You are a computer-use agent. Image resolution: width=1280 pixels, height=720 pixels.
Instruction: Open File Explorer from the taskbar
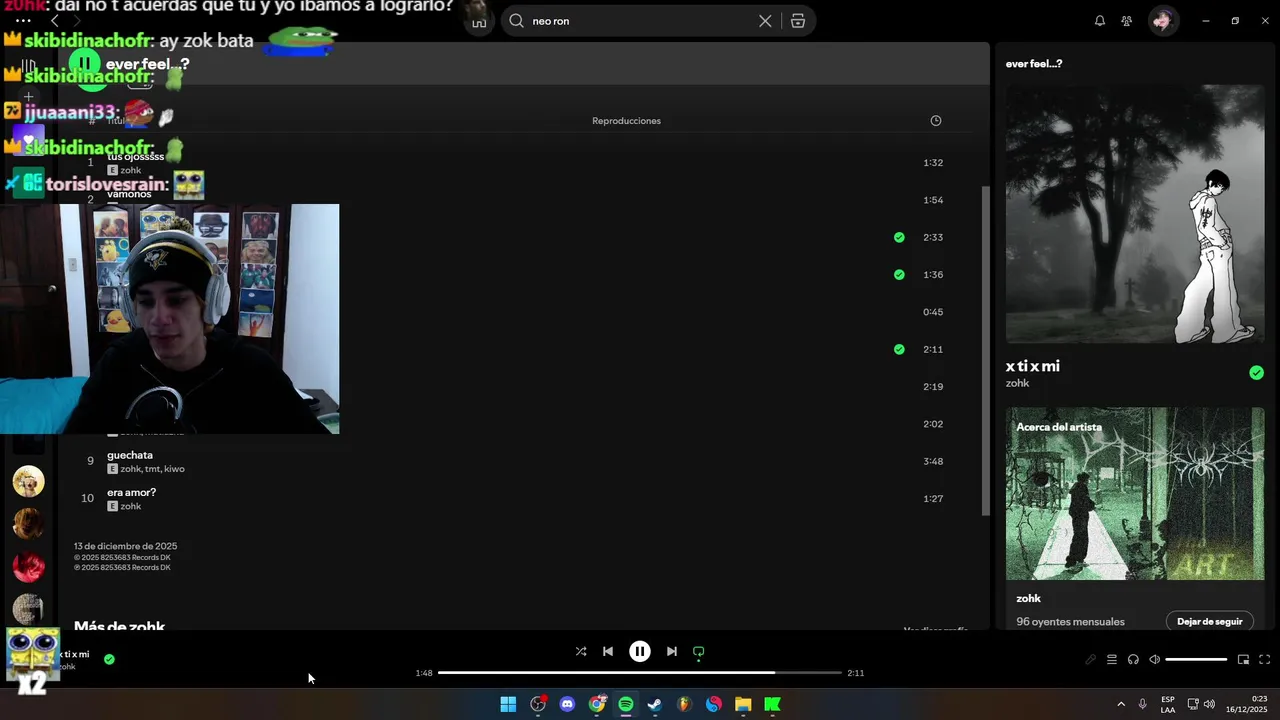pos(743,704)
